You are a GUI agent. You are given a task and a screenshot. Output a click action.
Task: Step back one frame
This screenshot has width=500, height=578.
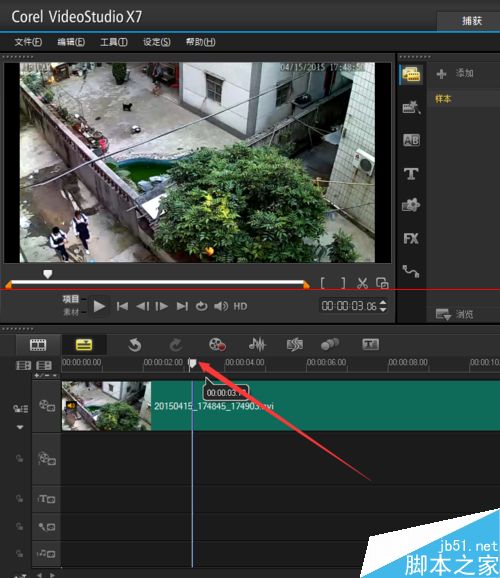(143, 306)
